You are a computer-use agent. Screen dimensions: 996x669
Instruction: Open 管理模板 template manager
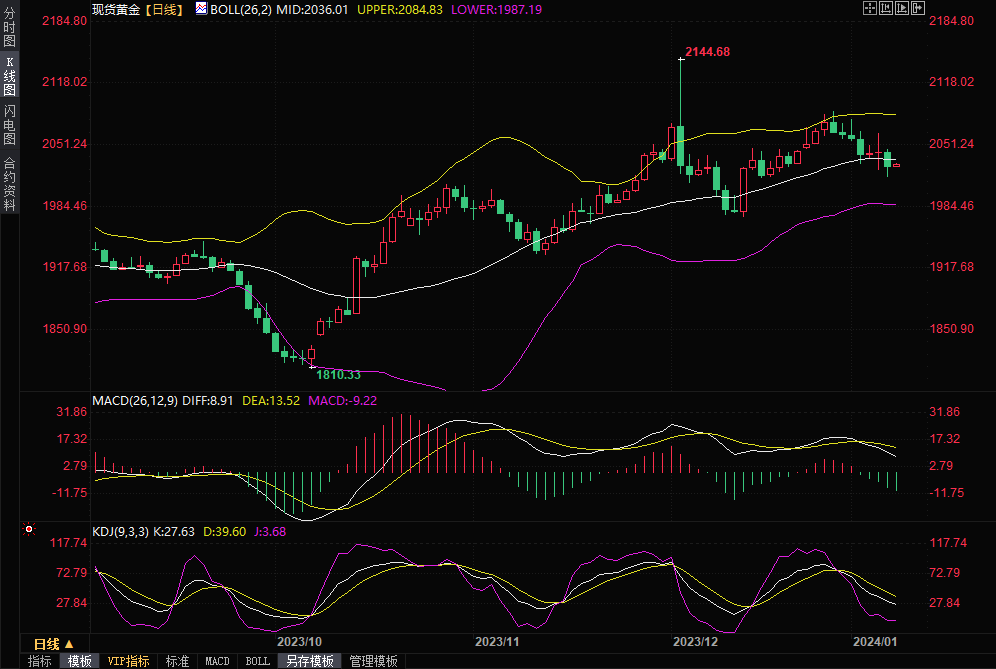pyautogui.click(x=373, y=661)
